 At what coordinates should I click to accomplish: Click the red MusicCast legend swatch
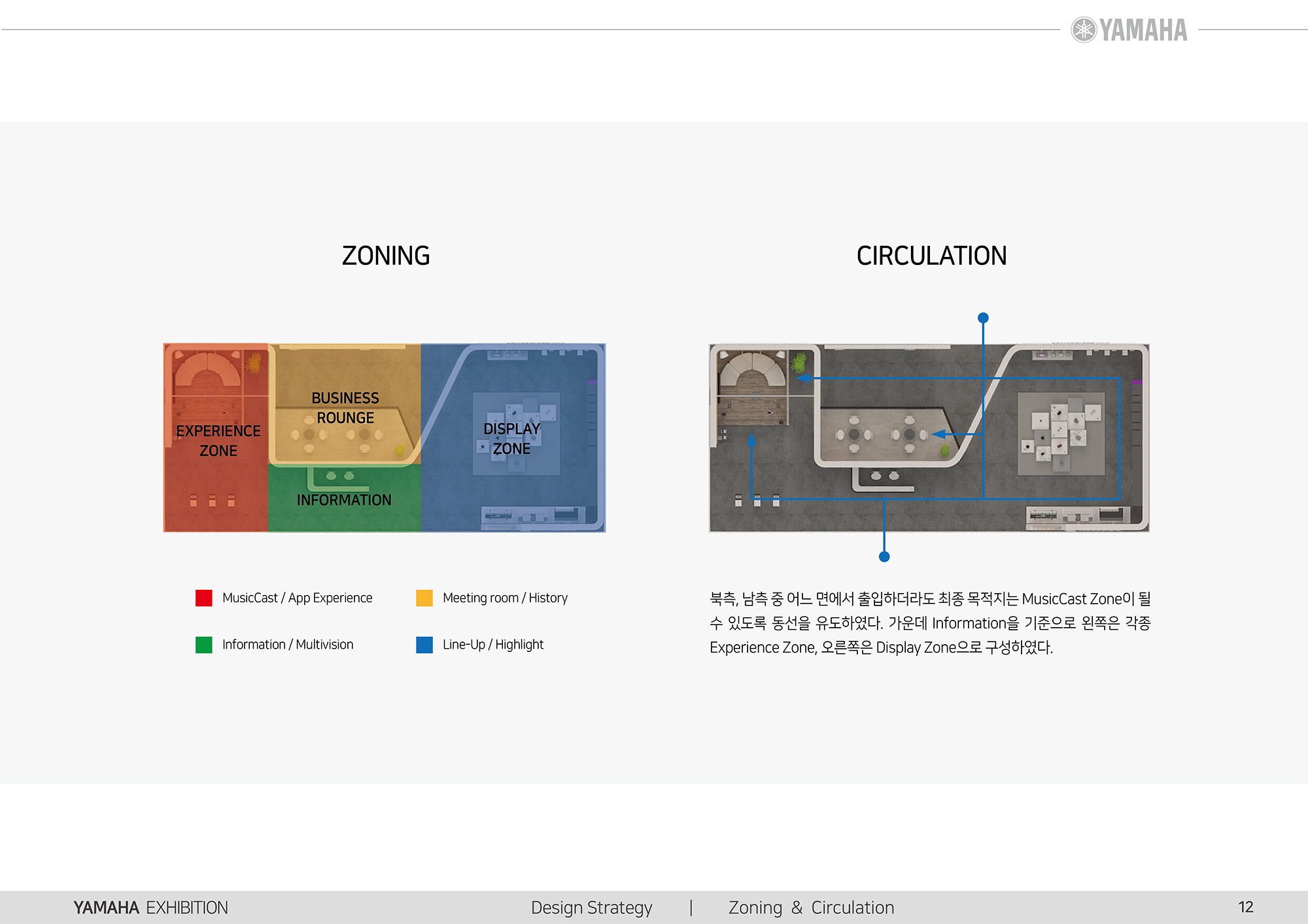(204, 598)
